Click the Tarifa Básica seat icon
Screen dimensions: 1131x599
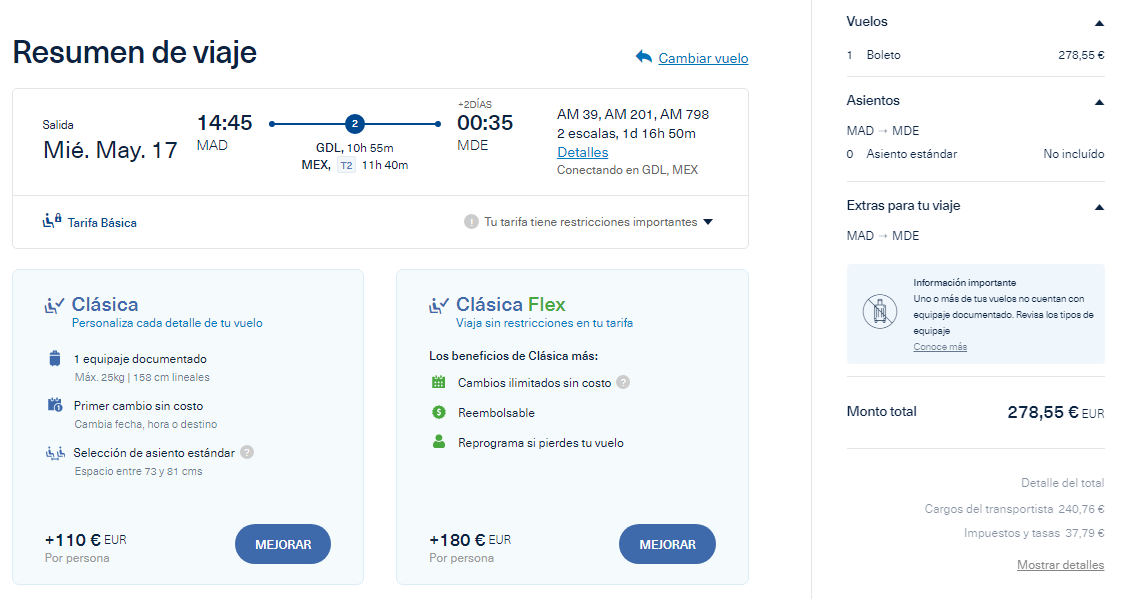coord(52,221)
